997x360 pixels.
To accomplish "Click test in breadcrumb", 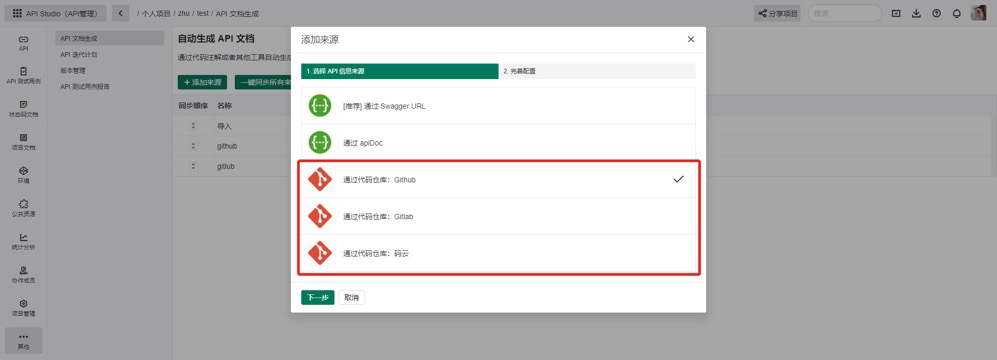I will point(203,13).
